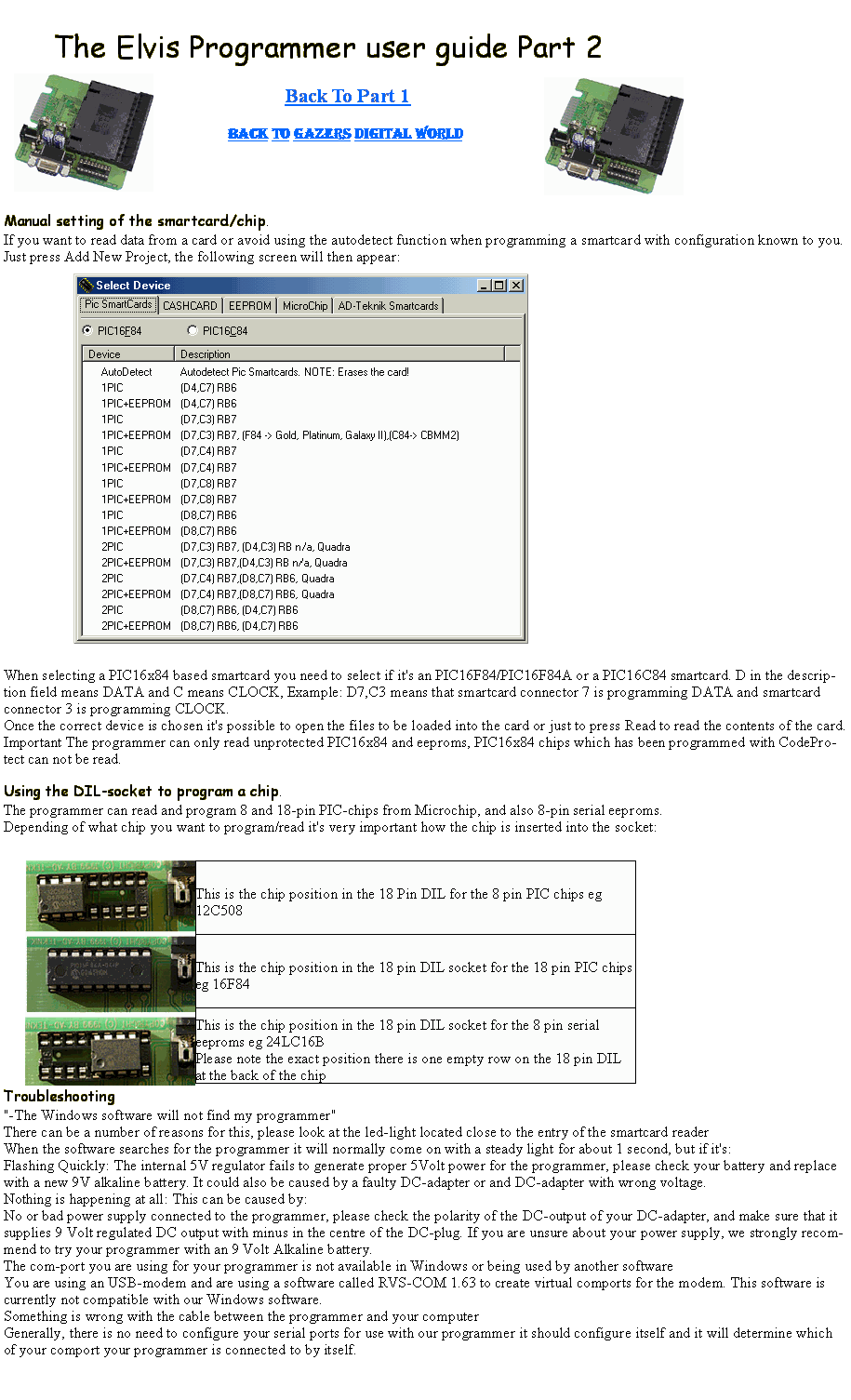Screen dimensions: 851x1400
Task: Sort list by Device column header
Action: pyautogui.click(x=128, y=354)
